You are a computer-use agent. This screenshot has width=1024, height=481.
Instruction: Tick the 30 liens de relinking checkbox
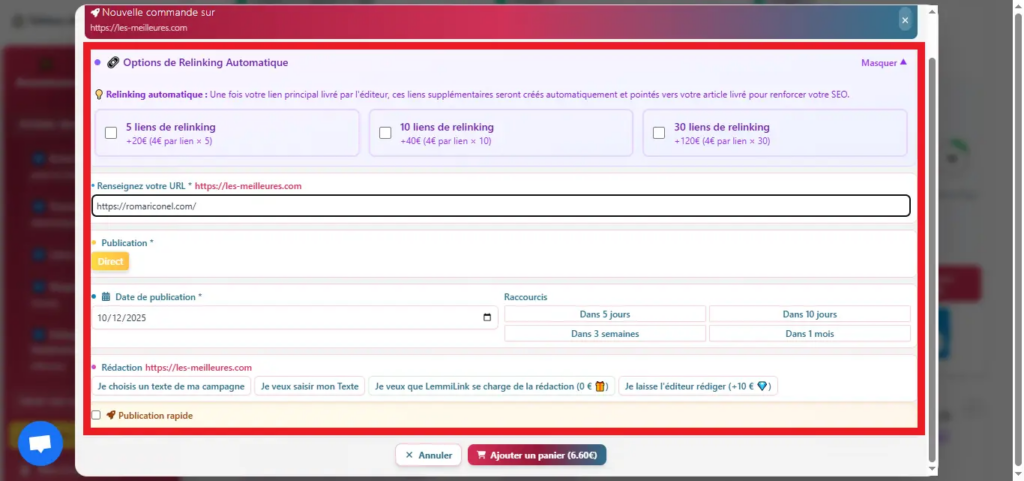pos(659,133)
